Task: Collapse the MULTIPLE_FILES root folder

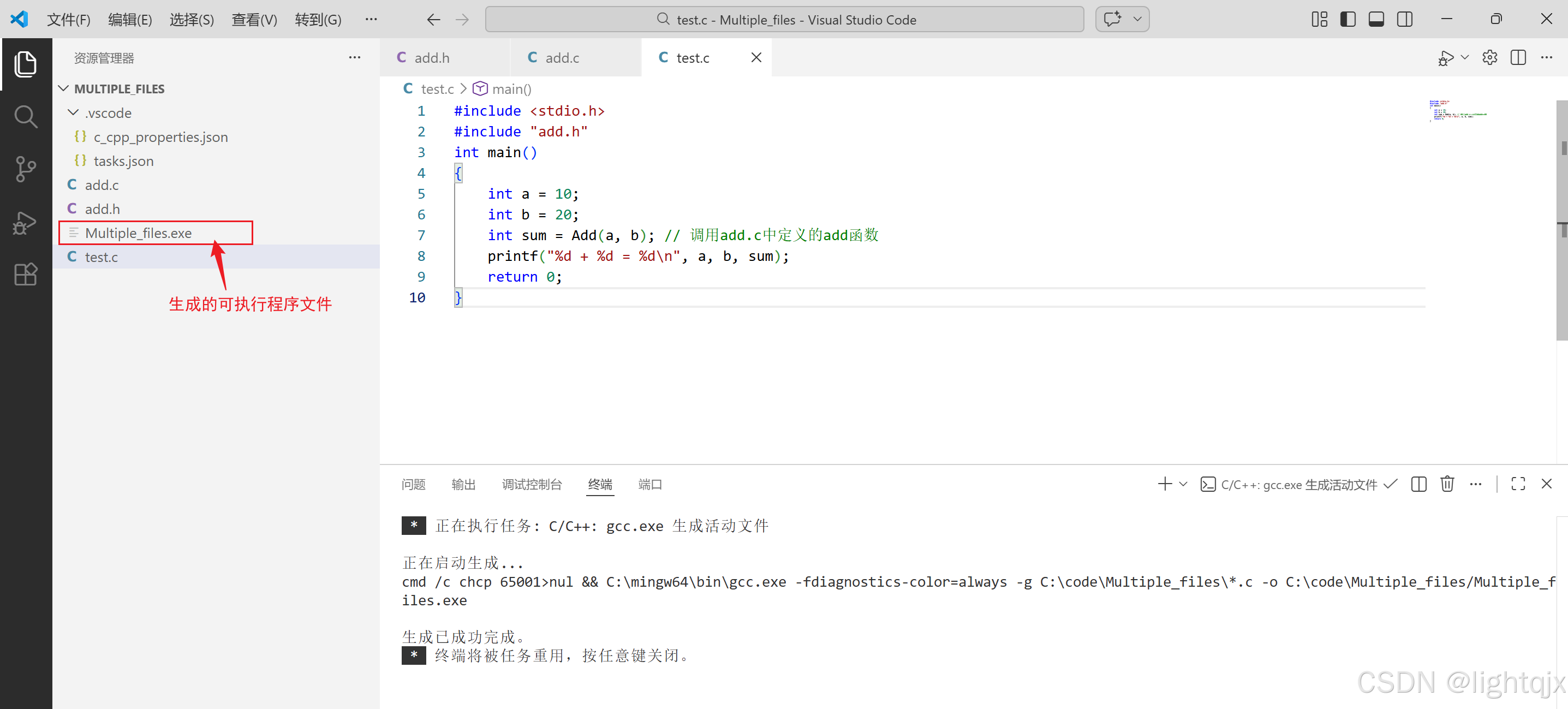Action: point(63,89)
